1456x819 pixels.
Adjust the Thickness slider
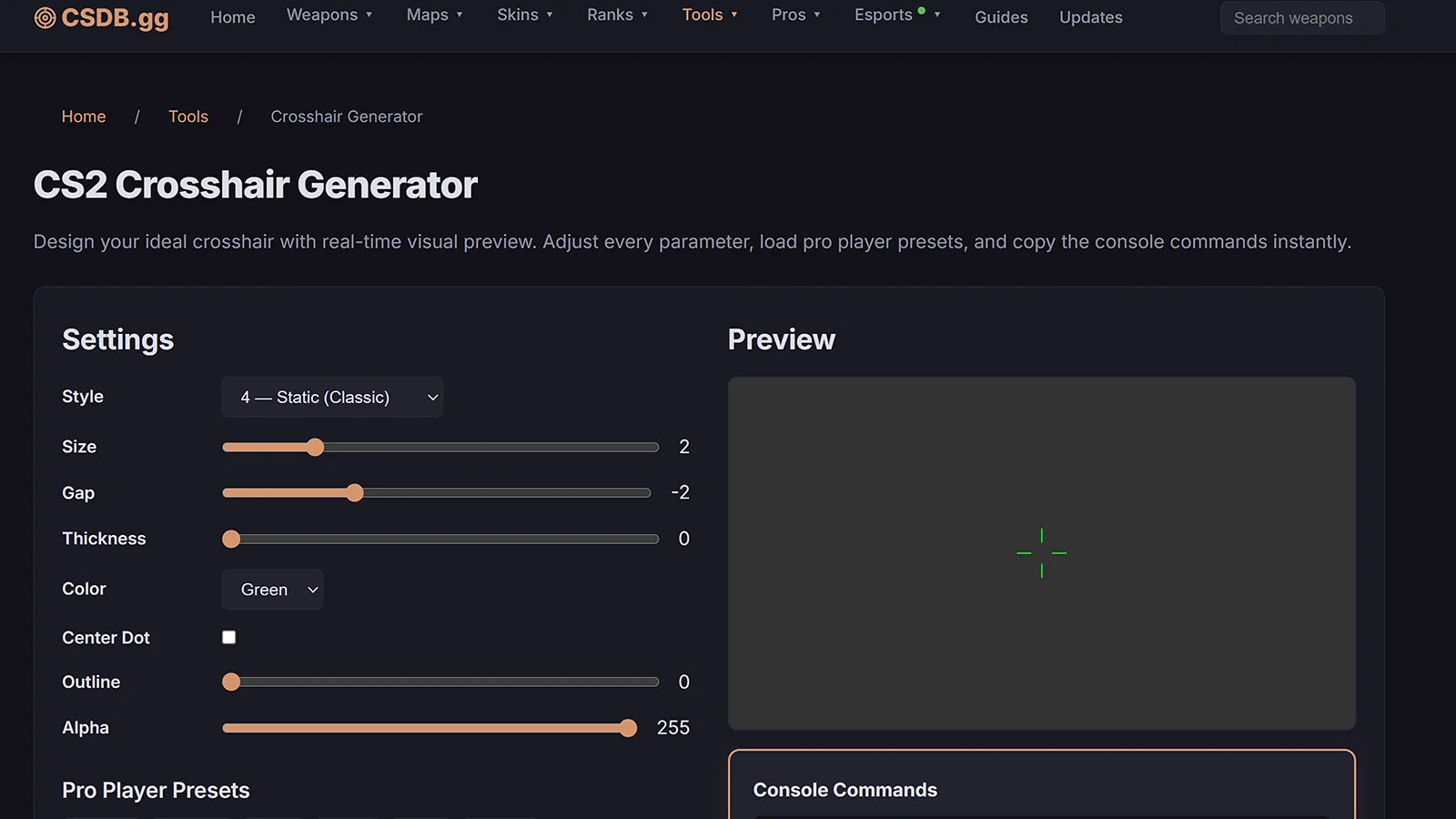[440, 539]
